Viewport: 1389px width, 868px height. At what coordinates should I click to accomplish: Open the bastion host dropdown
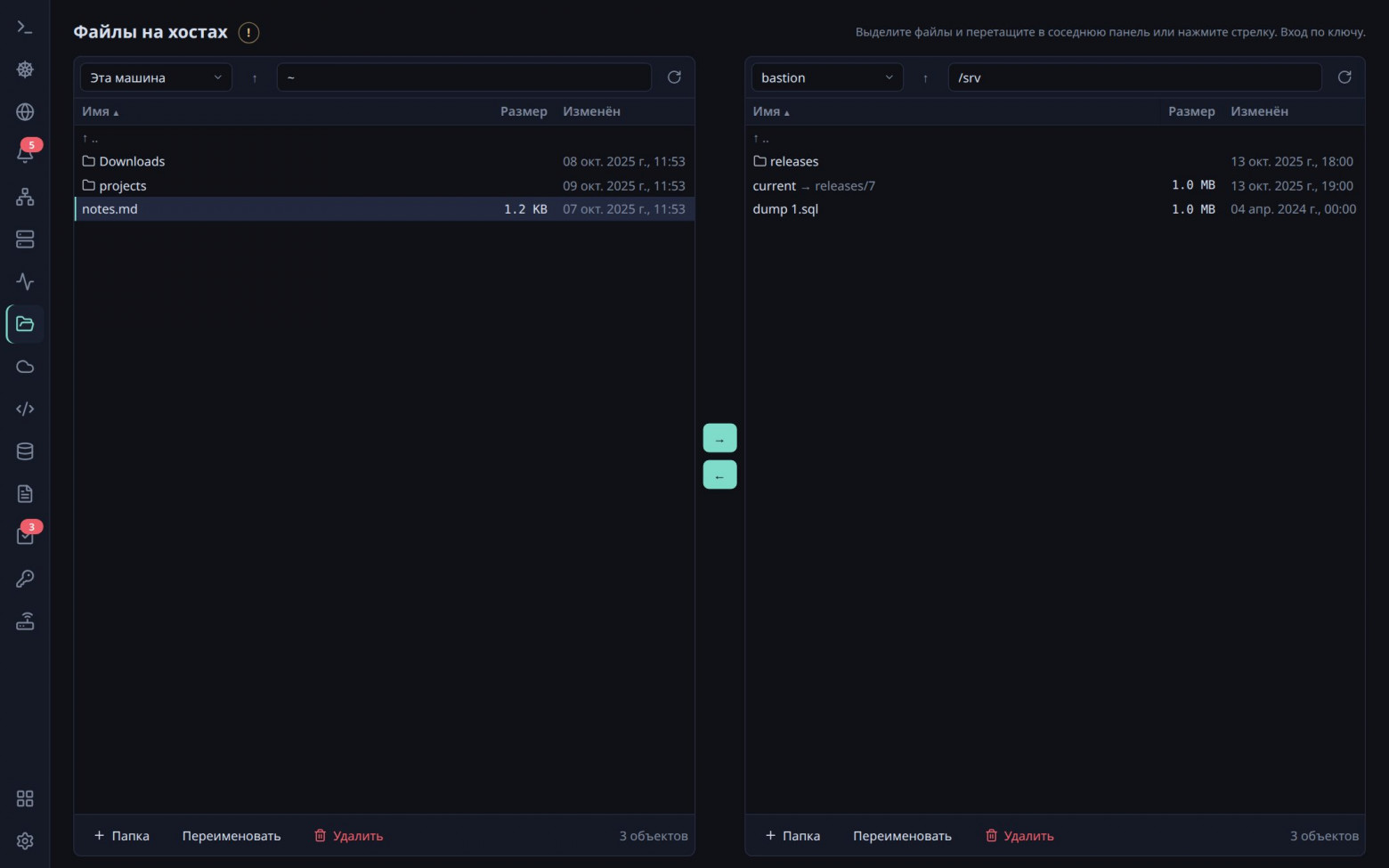click(x=827, y=77)
